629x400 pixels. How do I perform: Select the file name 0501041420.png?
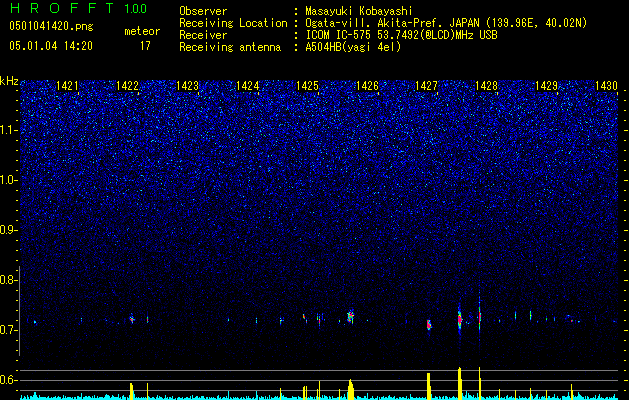[51, 27]
